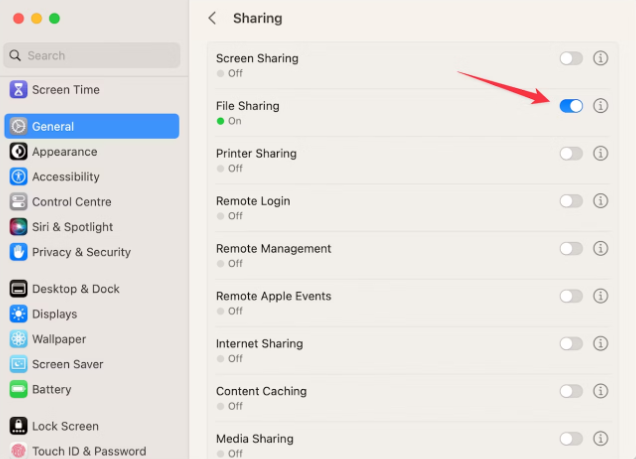Switch on Internet Sharing
The height and width of the screenshot is (459, 636).
[x=571, y=343]
